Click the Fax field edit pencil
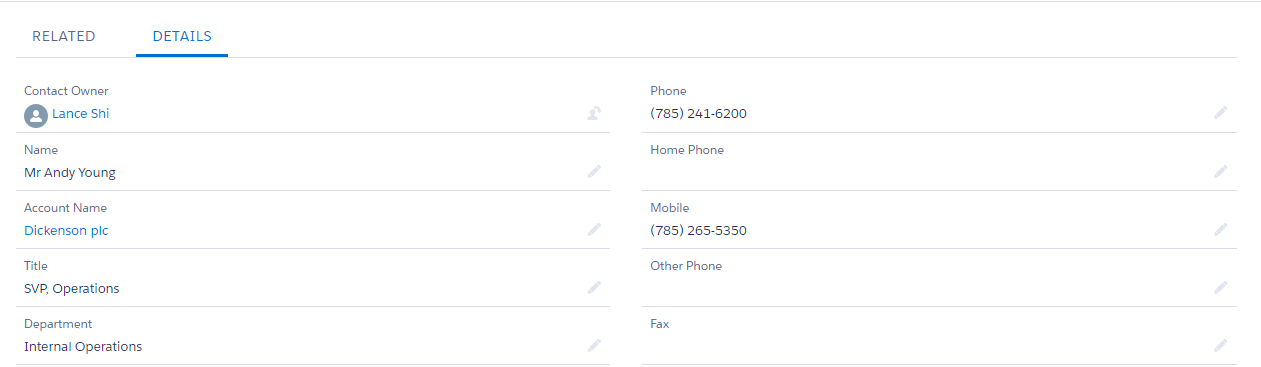Viewport: 1261px width, 367px height. (x=1220, y=346)
